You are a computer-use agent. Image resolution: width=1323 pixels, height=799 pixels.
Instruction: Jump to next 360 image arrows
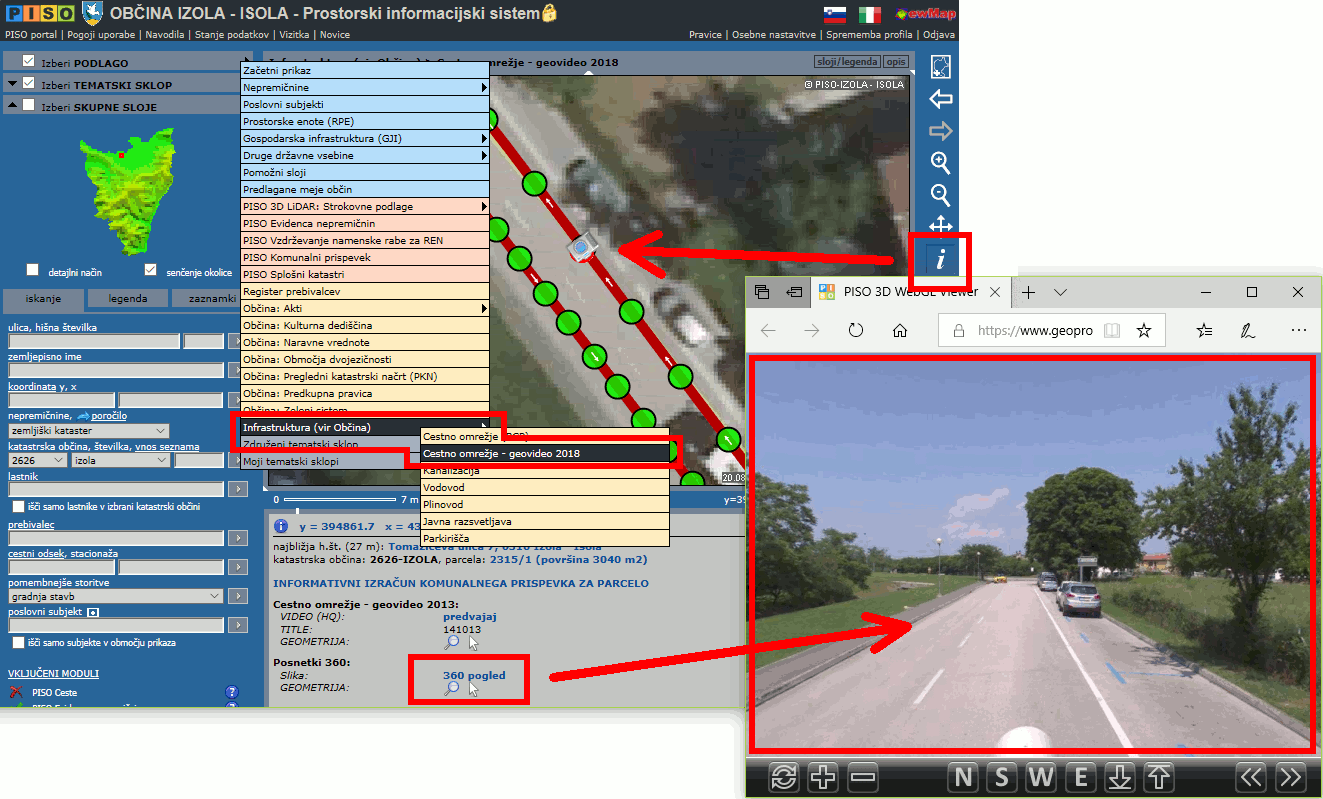point(1290,776)
